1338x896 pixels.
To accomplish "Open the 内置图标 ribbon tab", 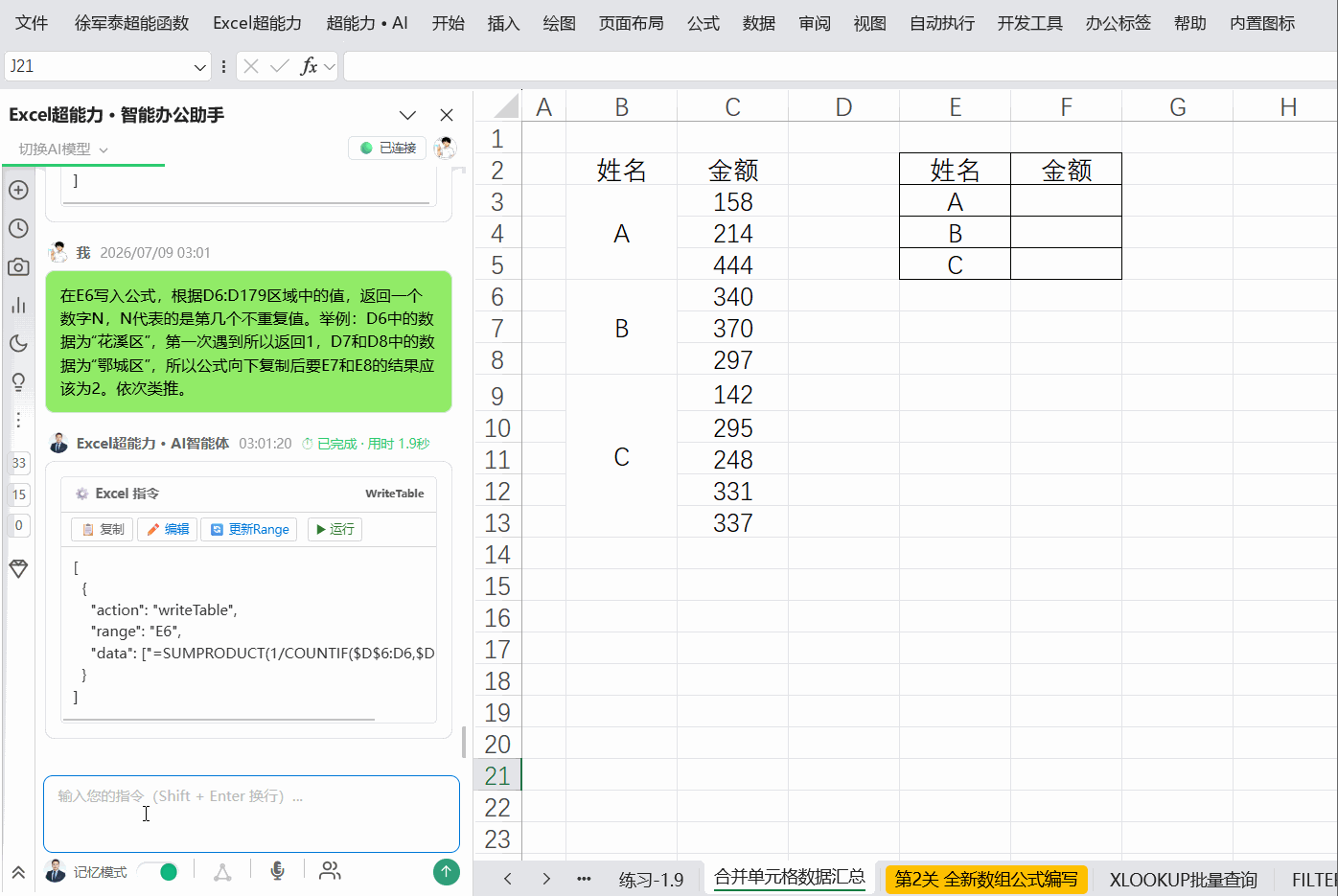I will [1262, 23].
